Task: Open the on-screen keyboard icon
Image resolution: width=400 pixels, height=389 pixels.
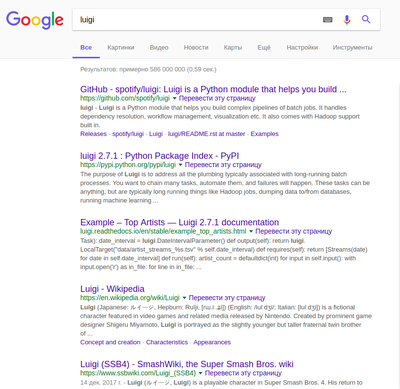Action: pyautogui.click(x=328, y=20)
